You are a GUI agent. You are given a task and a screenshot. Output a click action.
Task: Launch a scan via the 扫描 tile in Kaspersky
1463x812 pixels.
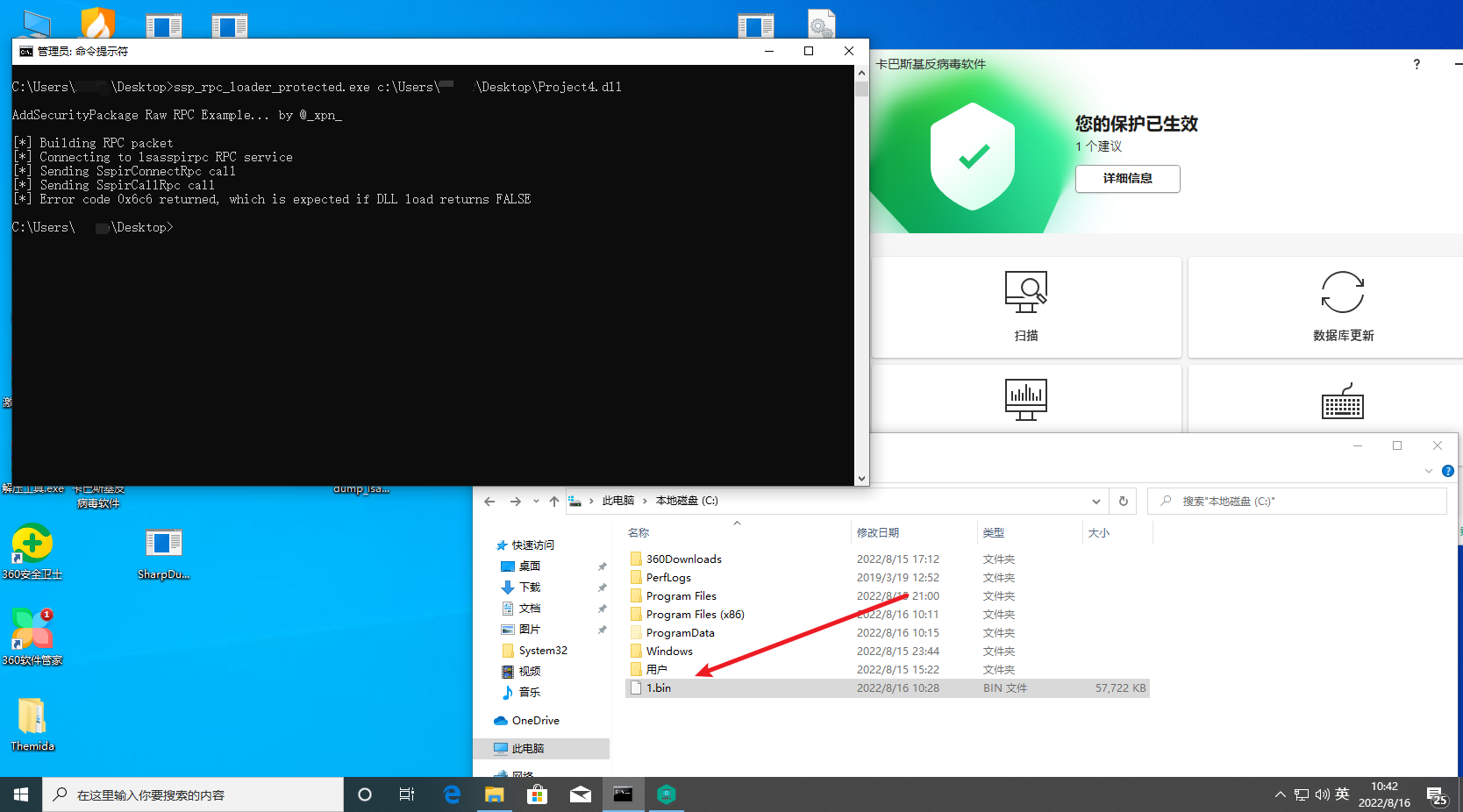[x=1025, y=307]
